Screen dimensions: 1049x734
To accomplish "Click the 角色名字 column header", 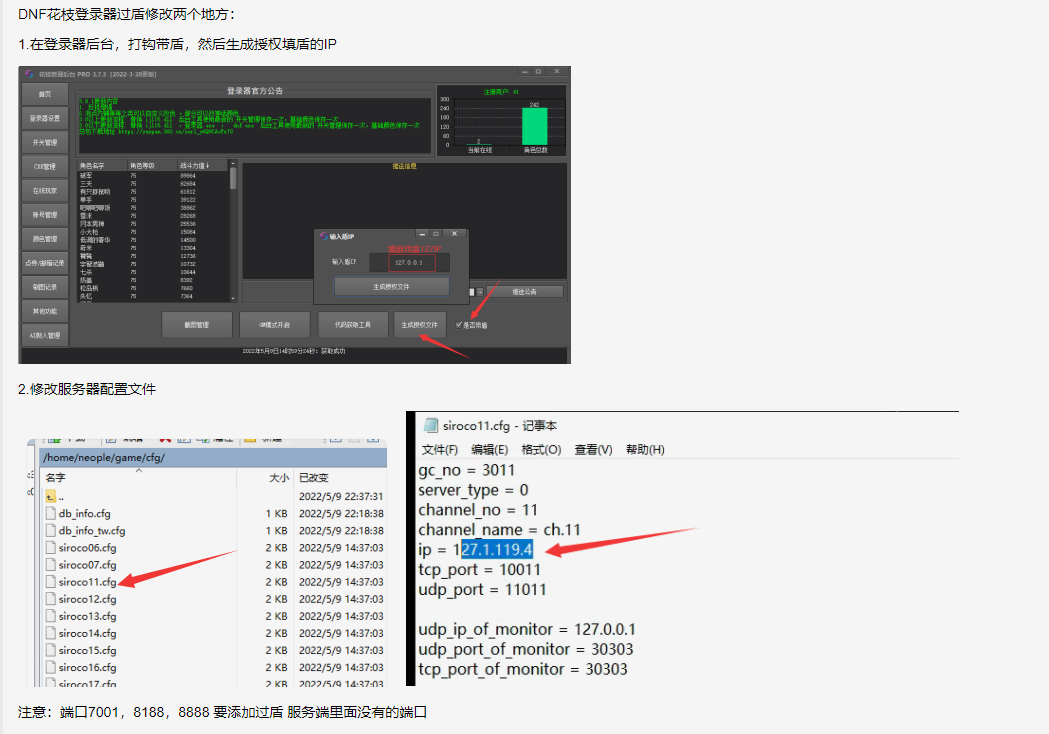I will (x=102, y=165).
